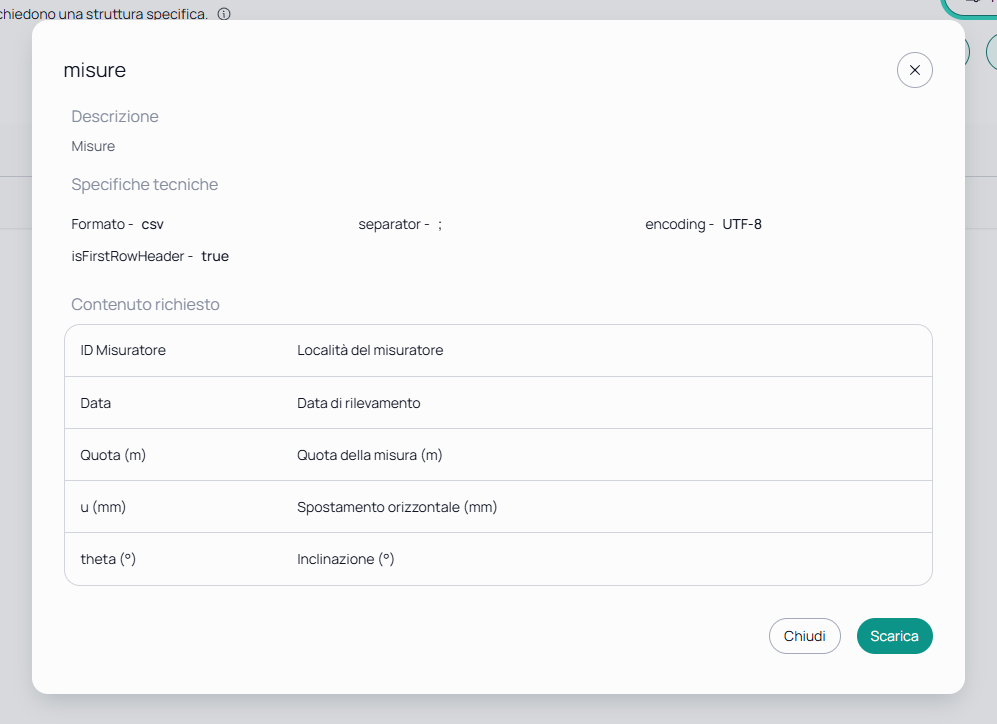Click the 'Contenuto richiesto' heading
The width and height of the screenshot is (997, 724).
coord(145,304)
